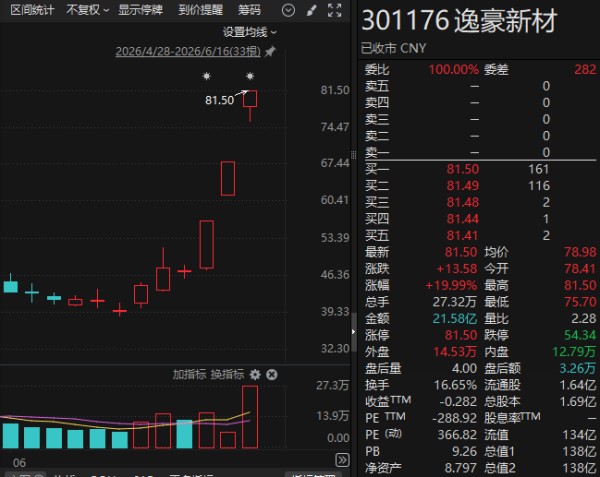Click the first event sun marker above candles
The height and width of the screenshot is (477, 600).
[x=207, y=76]
